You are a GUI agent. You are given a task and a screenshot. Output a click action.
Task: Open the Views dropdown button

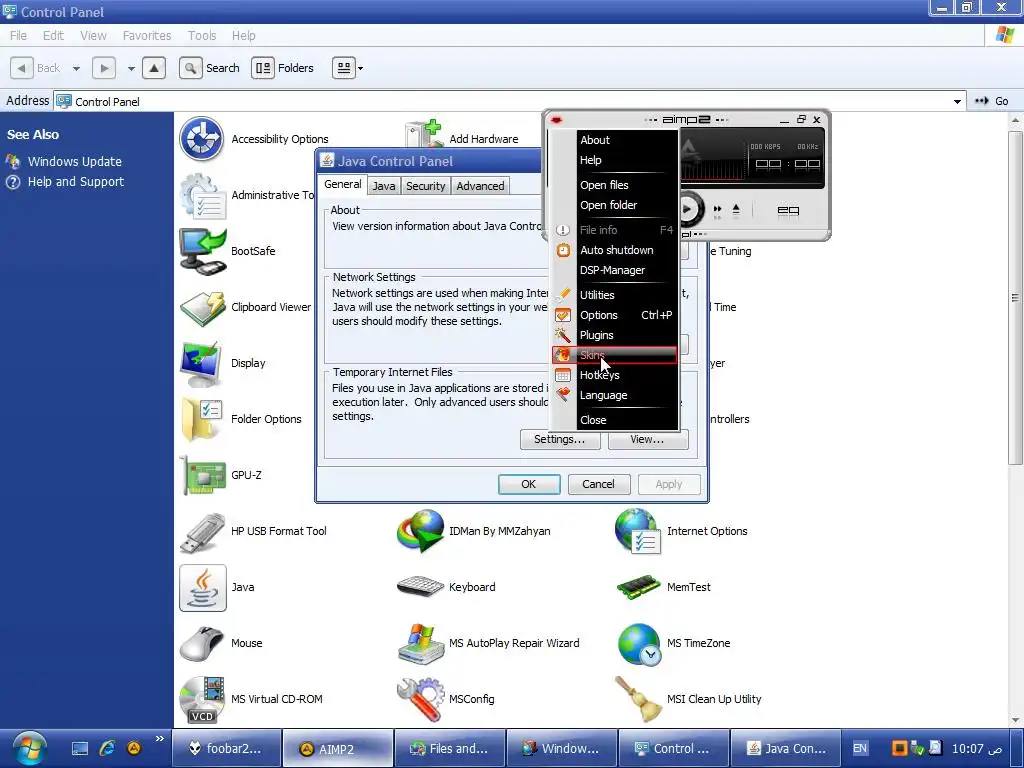click(x=347, y=68)
